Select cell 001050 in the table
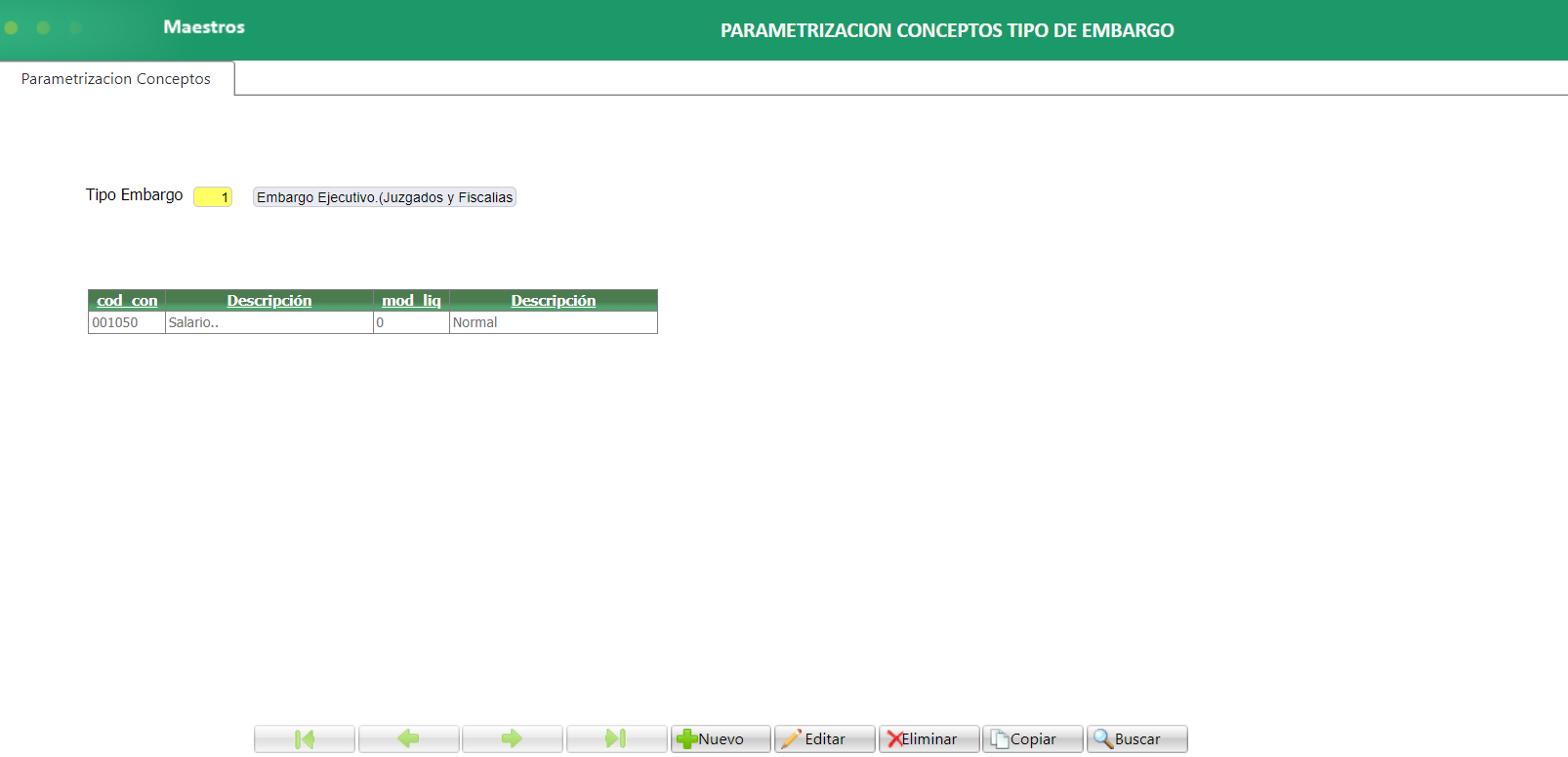 [127, 322]
